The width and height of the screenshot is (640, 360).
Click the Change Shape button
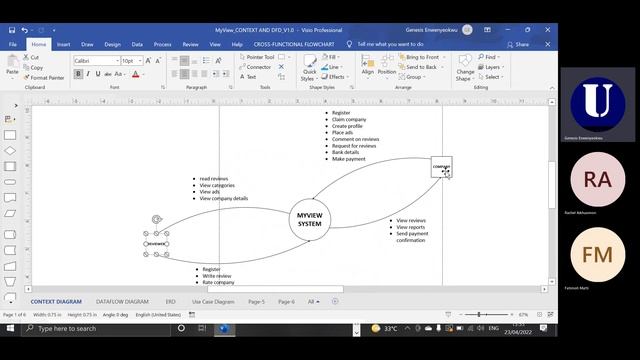(x=465, y=68)
